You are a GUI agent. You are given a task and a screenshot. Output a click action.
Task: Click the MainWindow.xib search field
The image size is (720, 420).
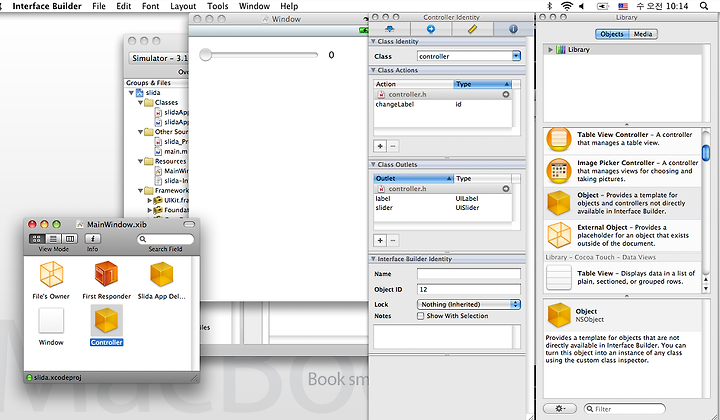coord(165,239)
